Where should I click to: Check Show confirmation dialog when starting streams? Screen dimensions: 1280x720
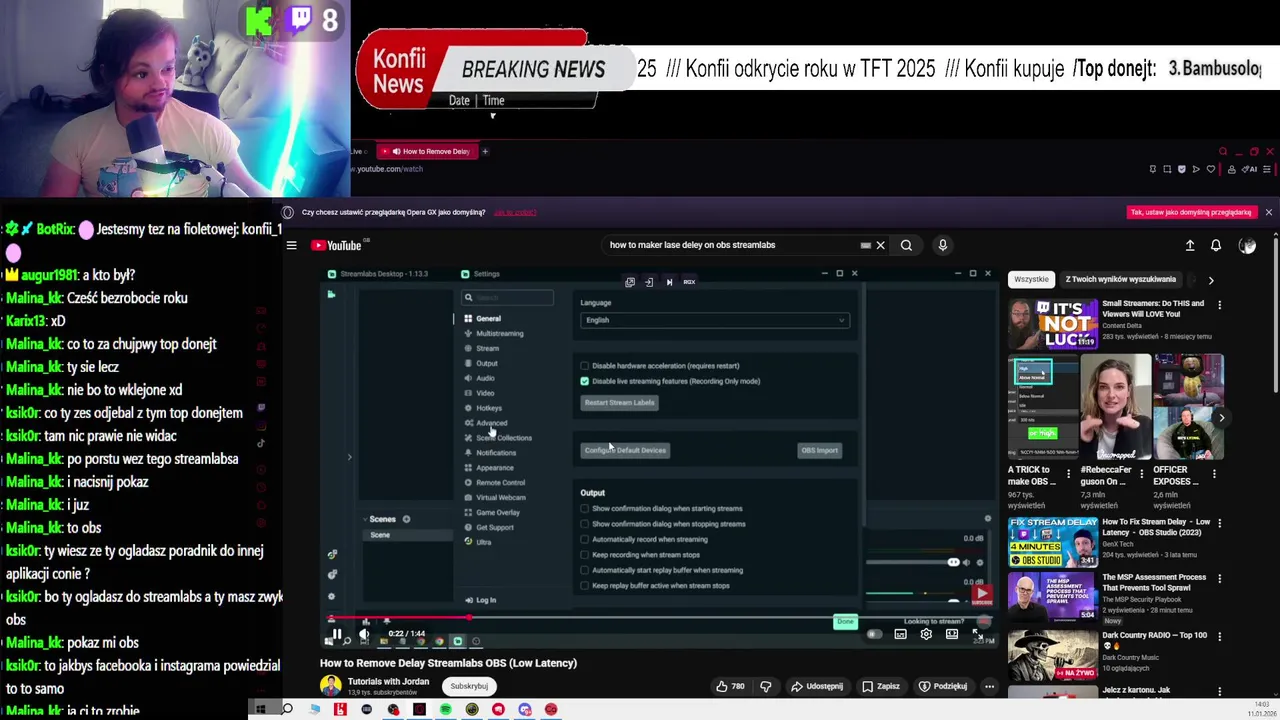[585, 508]
